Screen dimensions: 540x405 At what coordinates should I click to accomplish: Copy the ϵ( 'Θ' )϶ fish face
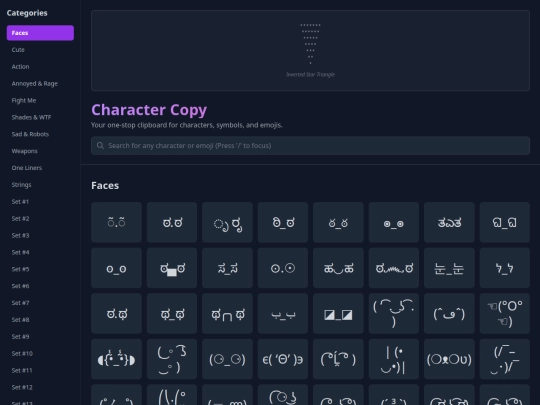pos(283,359)
